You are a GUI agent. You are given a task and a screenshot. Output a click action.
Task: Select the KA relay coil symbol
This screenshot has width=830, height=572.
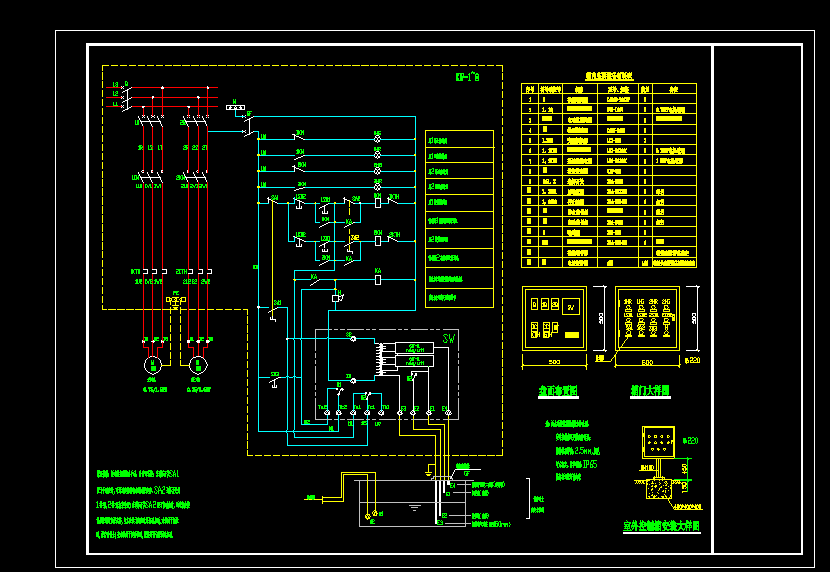tap(378, 280)
